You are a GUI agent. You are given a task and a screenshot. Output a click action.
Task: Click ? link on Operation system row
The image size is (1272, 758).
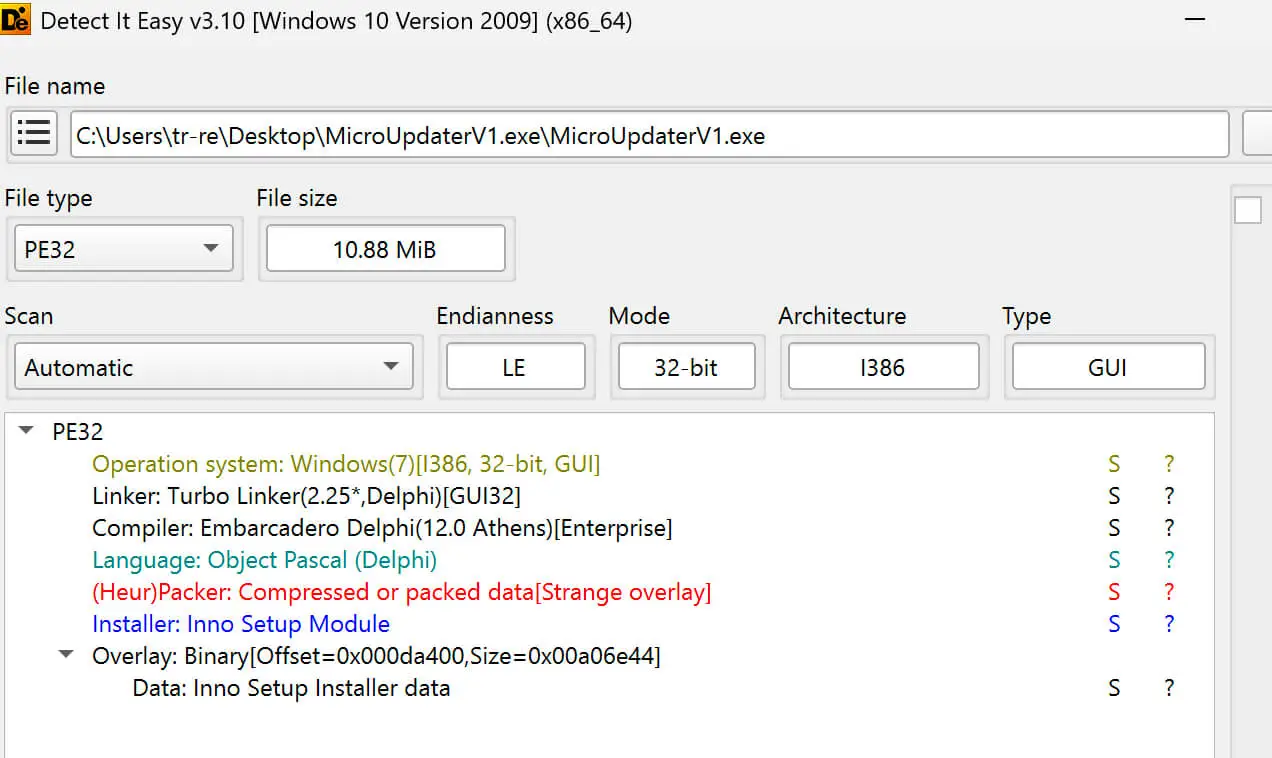point(1169,464)
